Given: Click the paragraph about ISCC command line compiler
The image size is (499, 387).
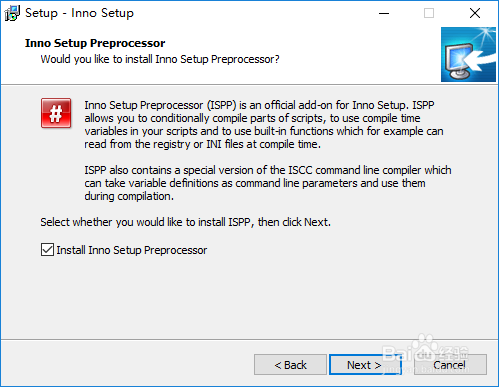Looking at the screenshot, I should pyautogui.click(x=268, y=183).
